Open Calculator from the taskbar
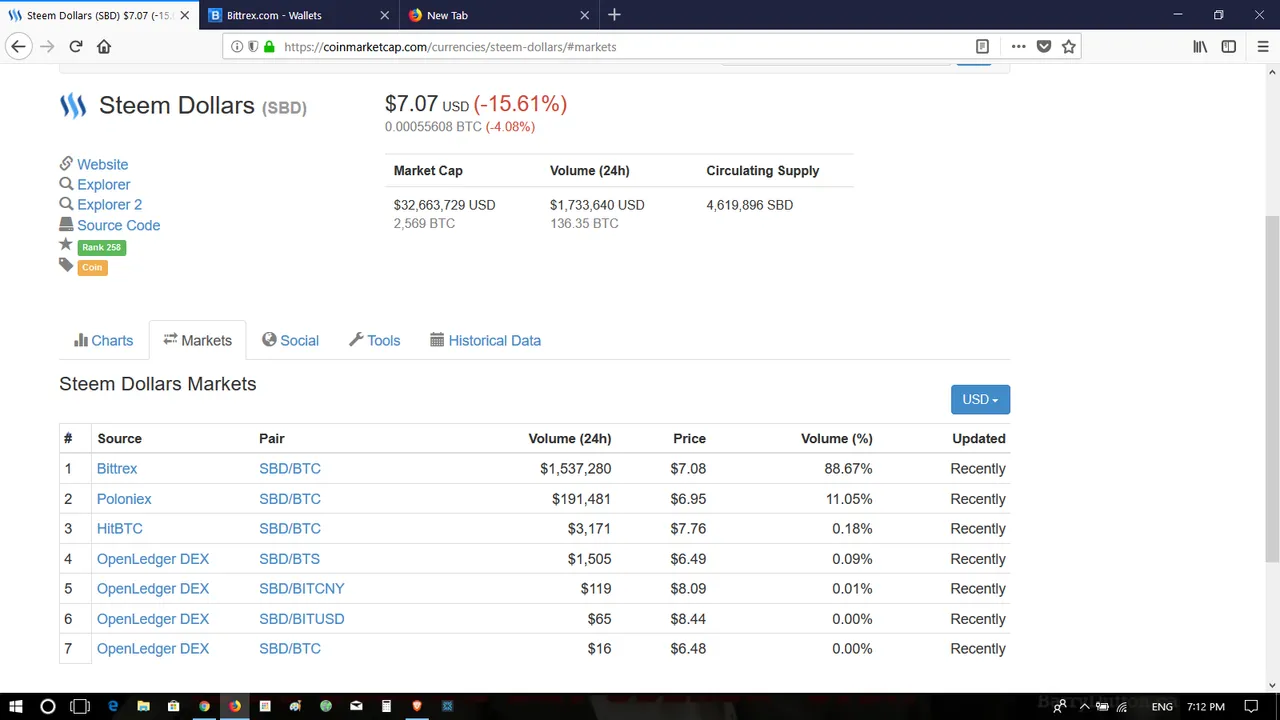 point(386,706)
